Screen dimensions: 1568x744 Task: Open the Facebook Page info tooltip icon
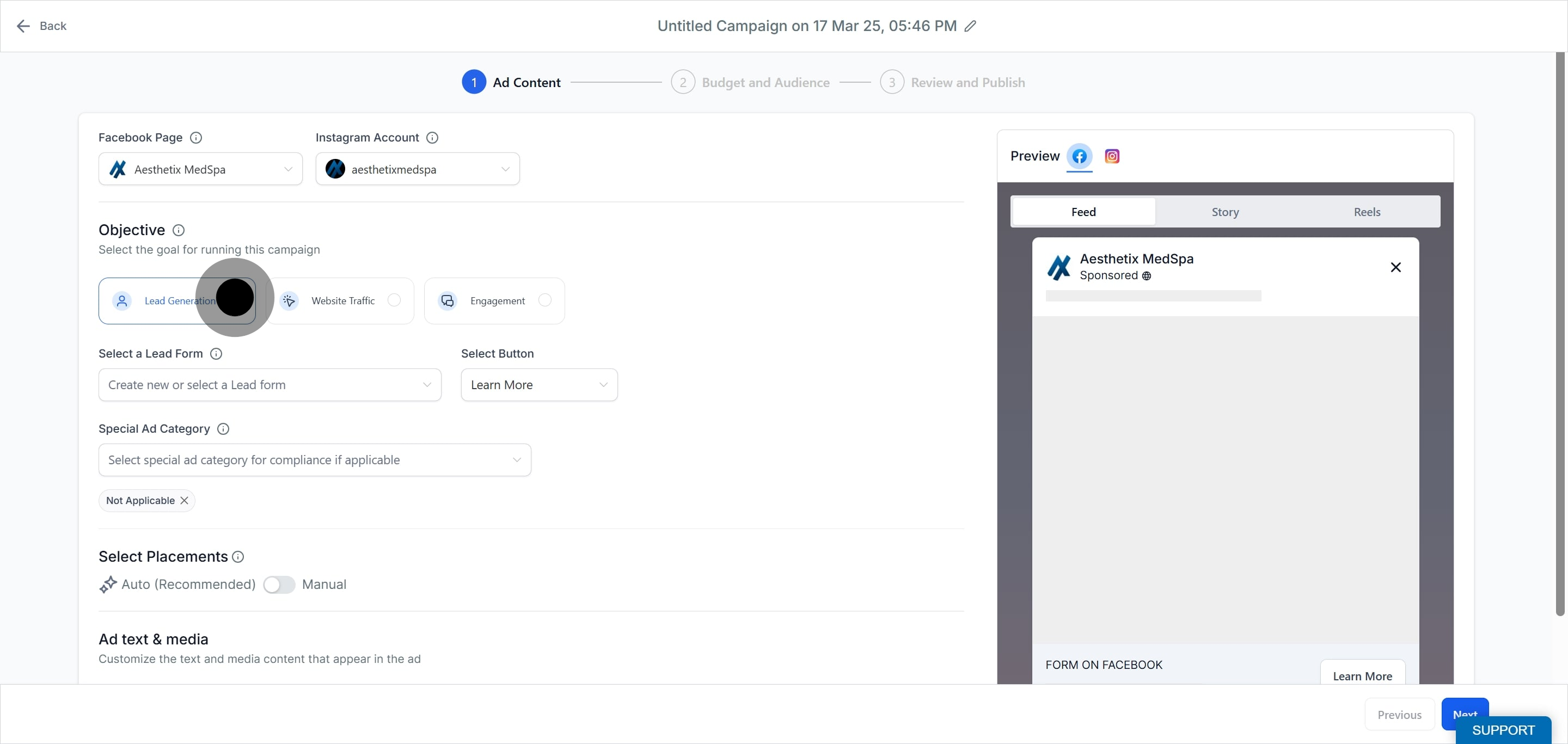tap(196, 138)
